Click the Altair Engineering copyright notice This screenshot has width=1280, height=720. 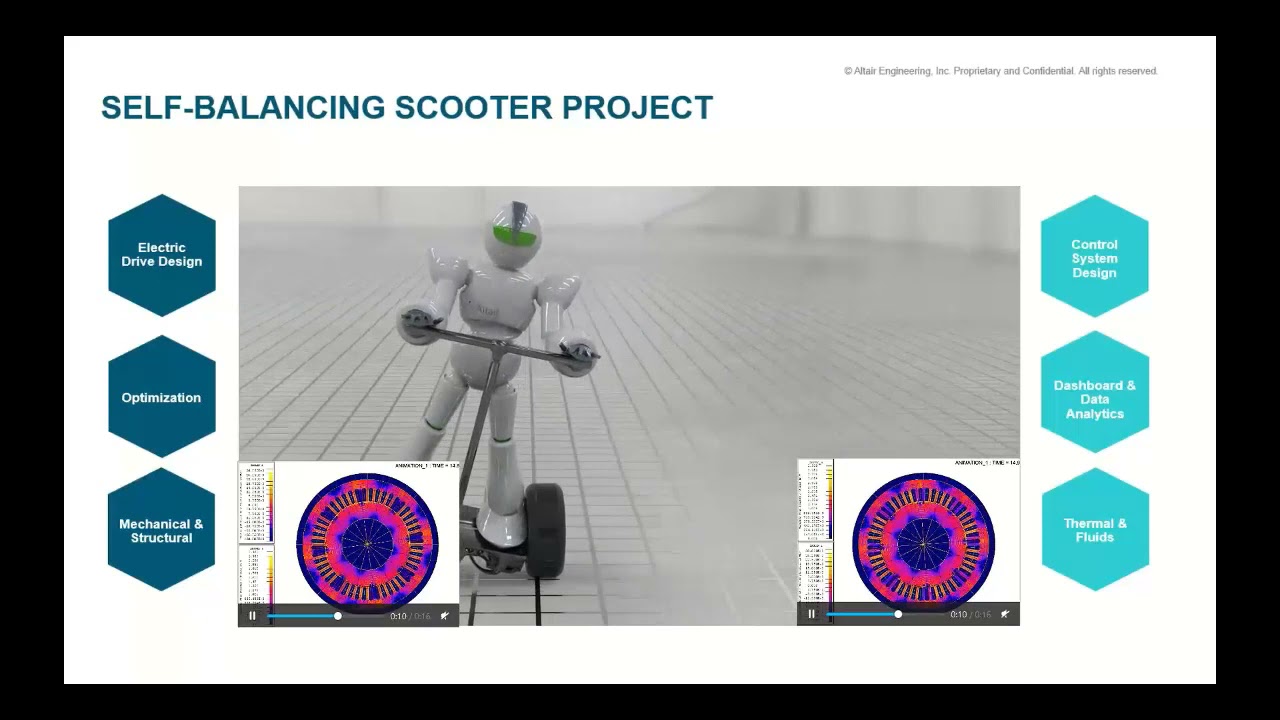click(1001, 71)
